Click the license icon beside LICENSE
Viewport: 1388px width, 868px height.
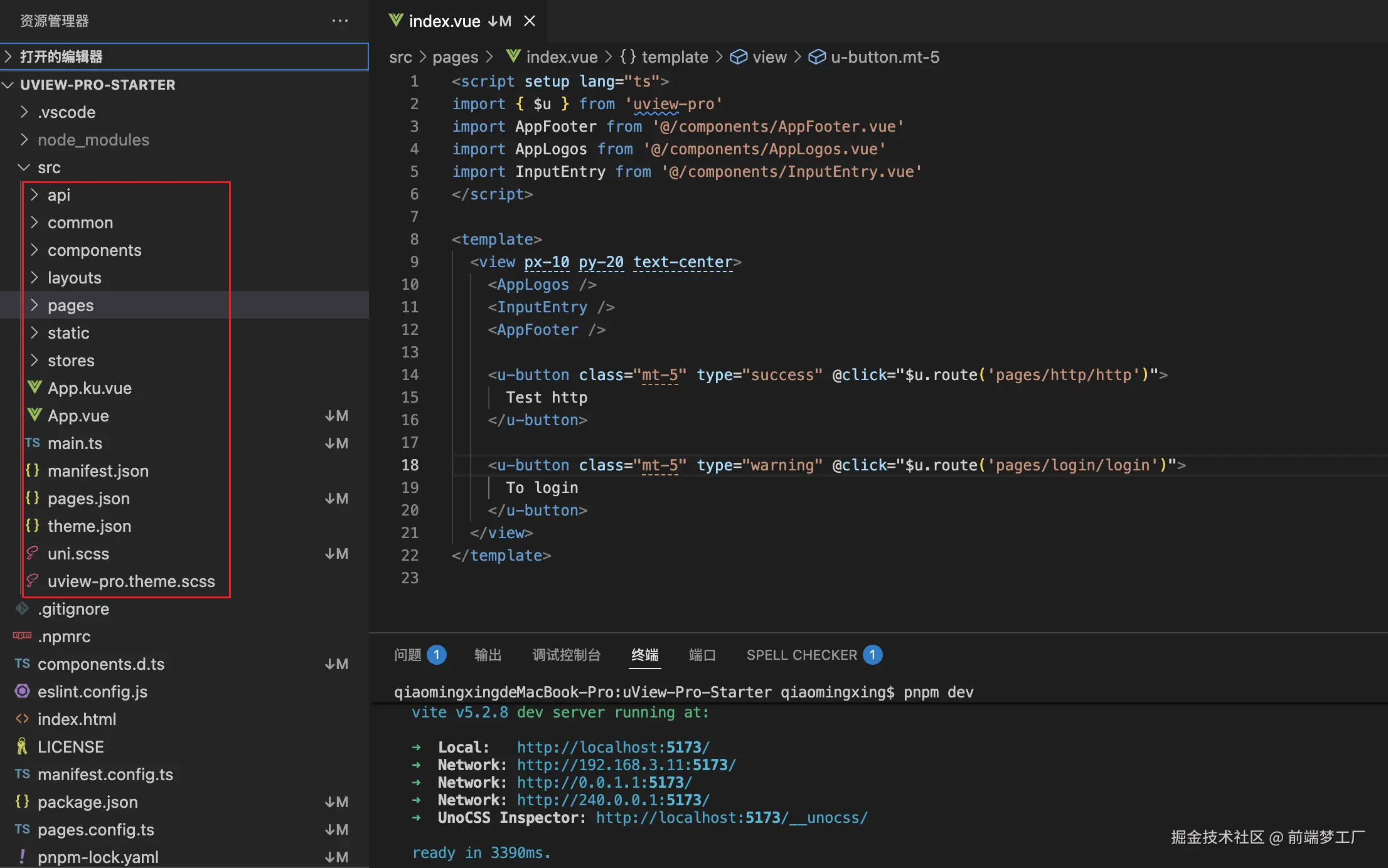(23, 746)
